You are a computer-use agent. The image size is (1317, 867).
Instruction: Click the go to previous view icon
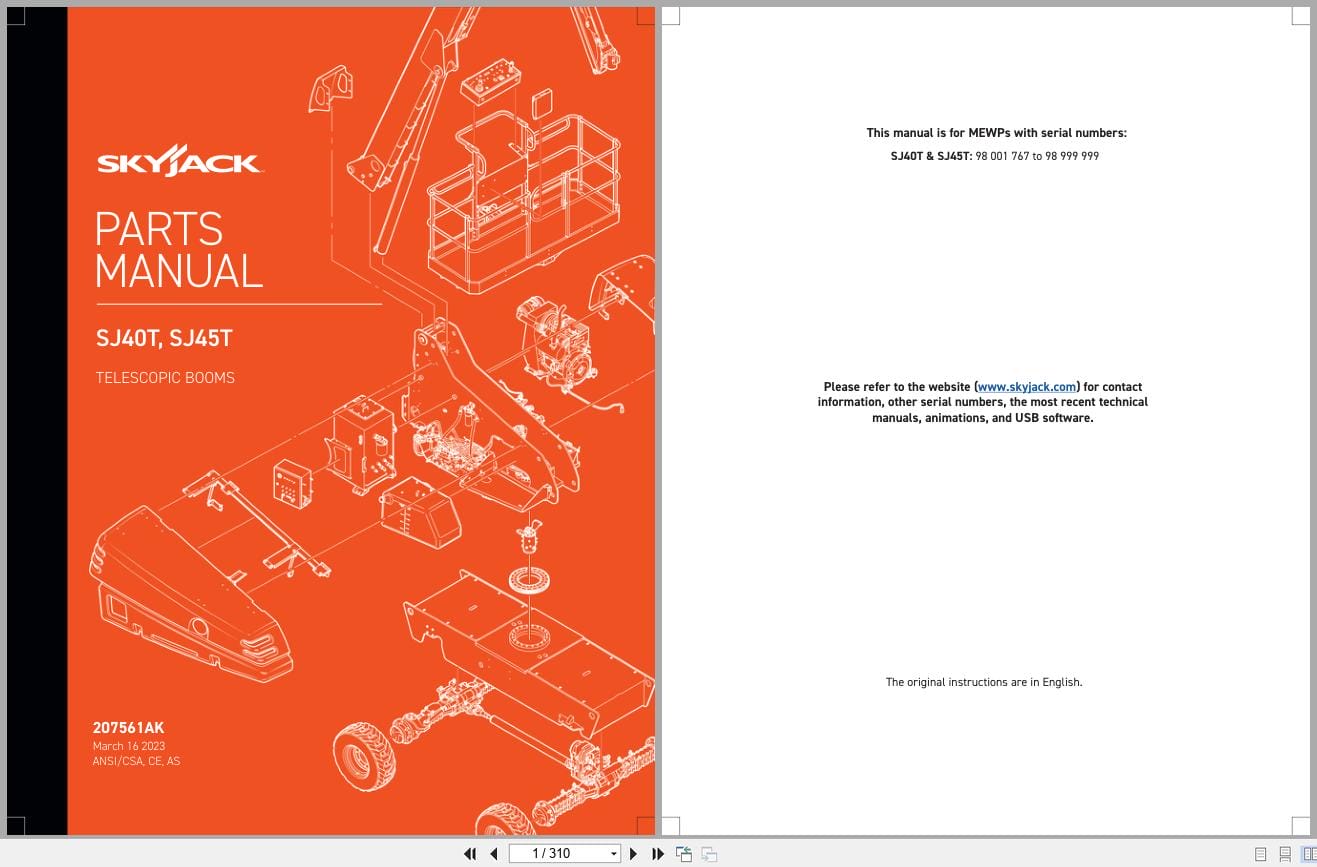684,853
